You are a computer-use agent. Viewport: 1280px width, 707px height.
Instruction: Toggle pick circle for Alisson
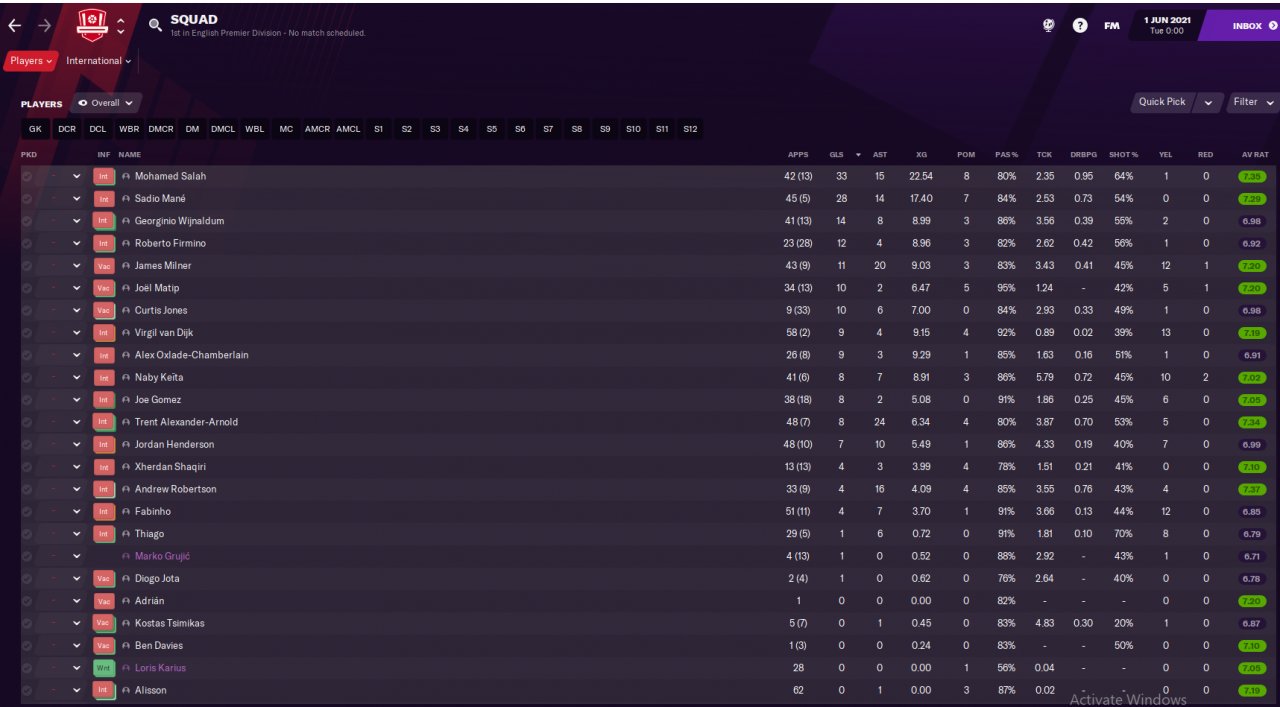[27, 690]
